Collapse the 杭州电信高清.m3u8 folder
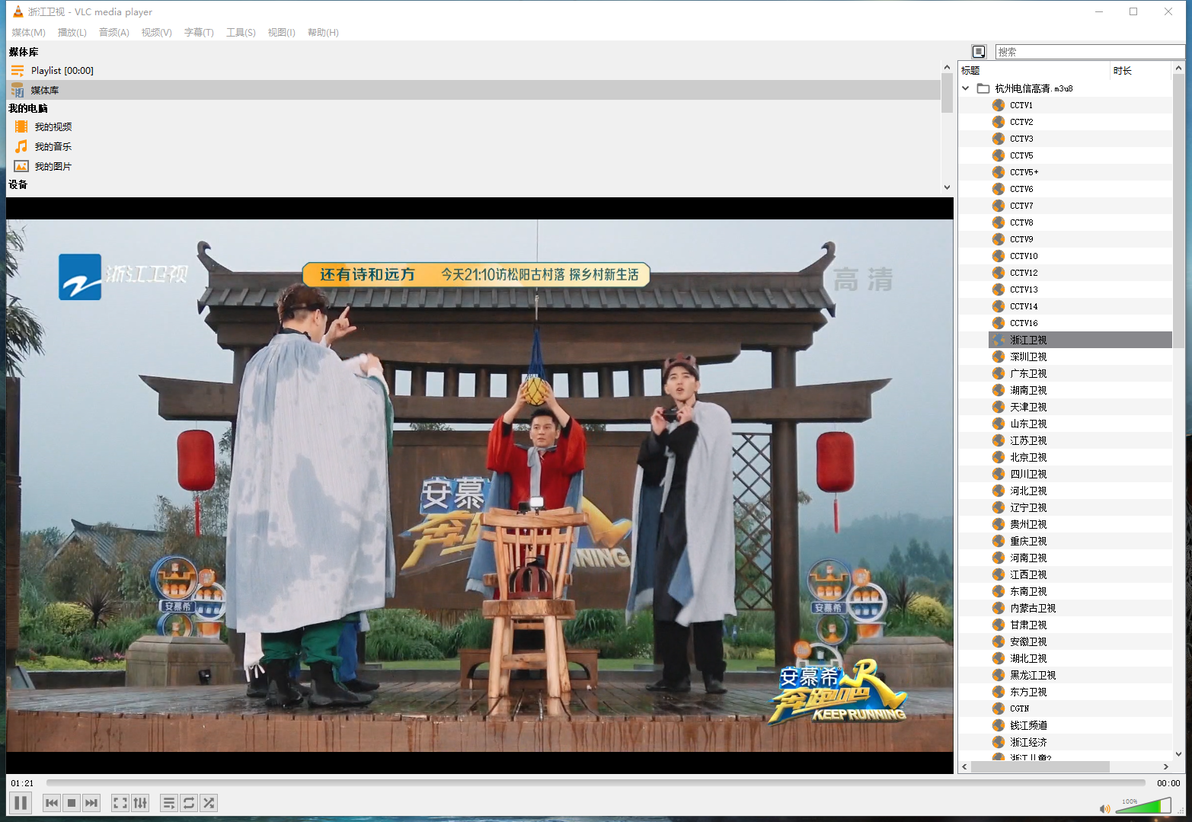The image size is (1192, 822). click(x=965, y=88)
